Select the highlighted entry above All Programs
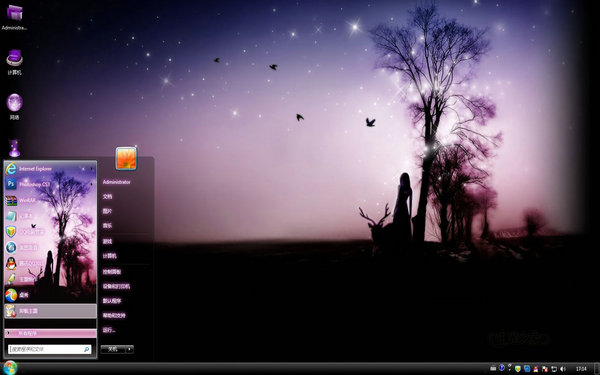The height and width of the screenshot is (375, 600). [x=50, y=311]
